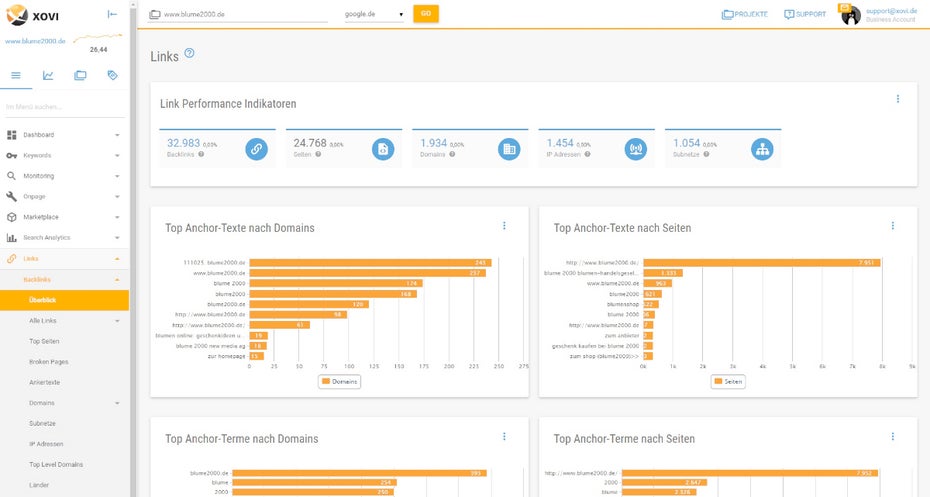
Task: Expand Keywords menu arrow
Action: [117, 155]
